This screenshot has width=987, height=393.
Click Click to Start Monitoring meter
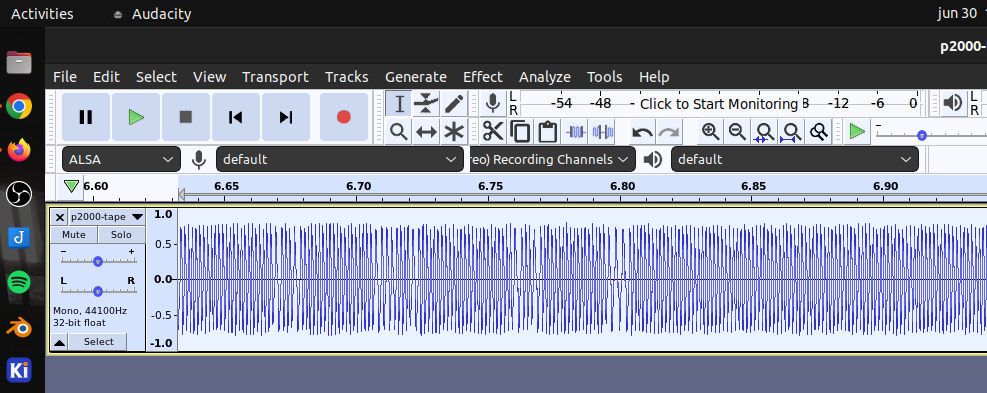[x=719, y=104]
